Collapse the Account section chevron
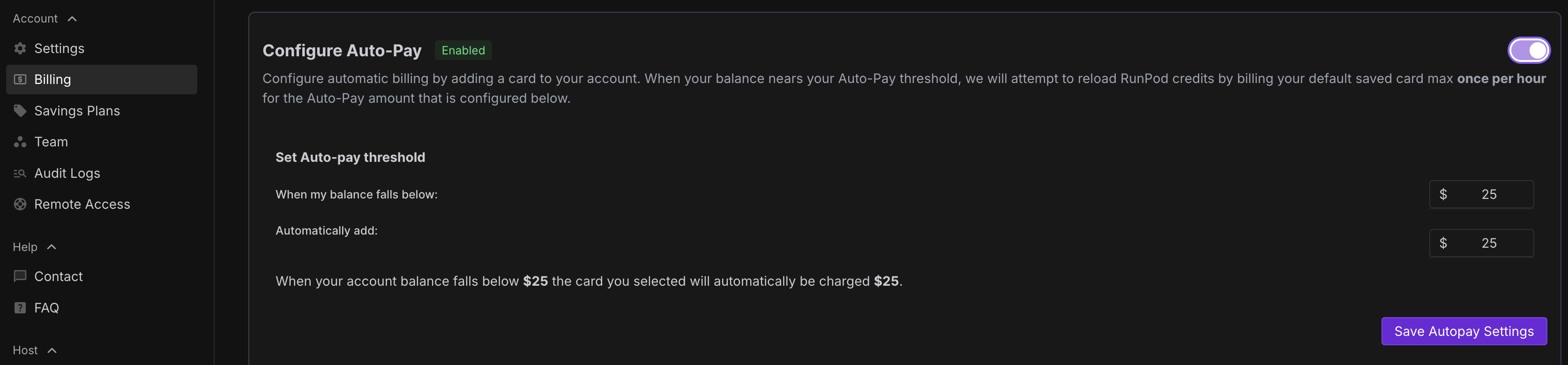 [72, 19]
